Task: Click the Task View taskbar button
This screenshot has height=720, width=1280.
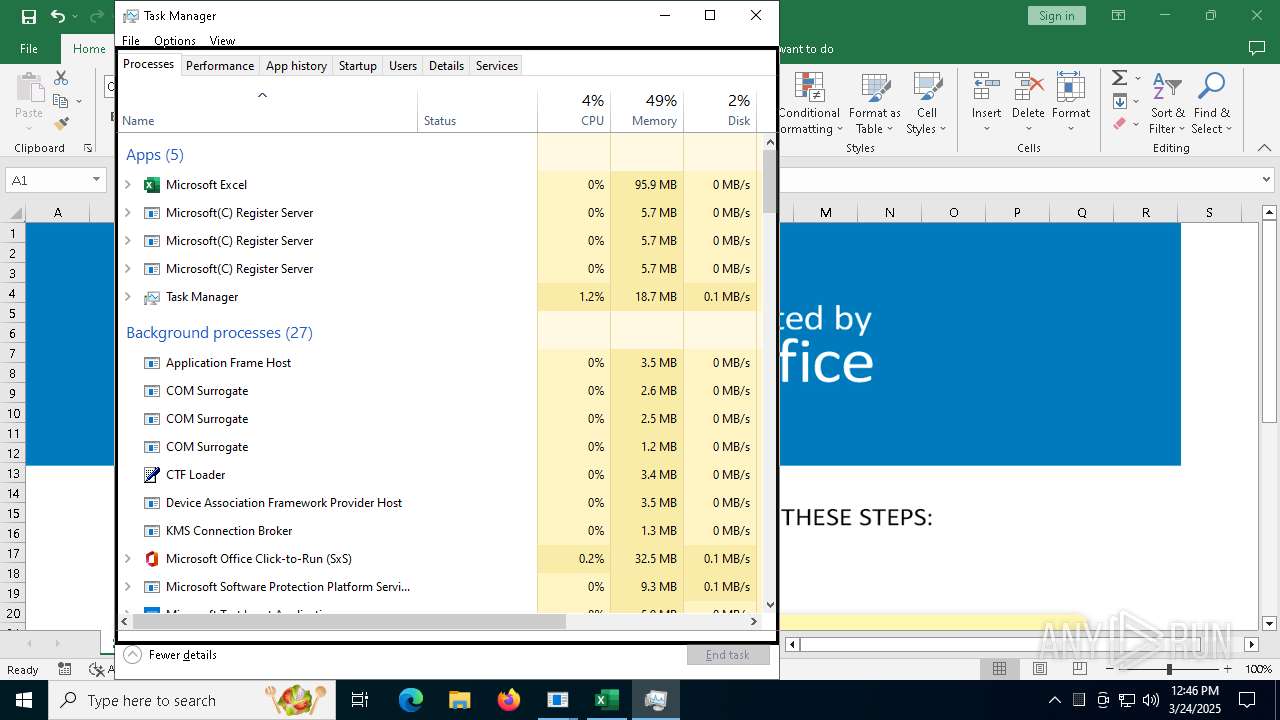Action: click(x=360, y=700)
